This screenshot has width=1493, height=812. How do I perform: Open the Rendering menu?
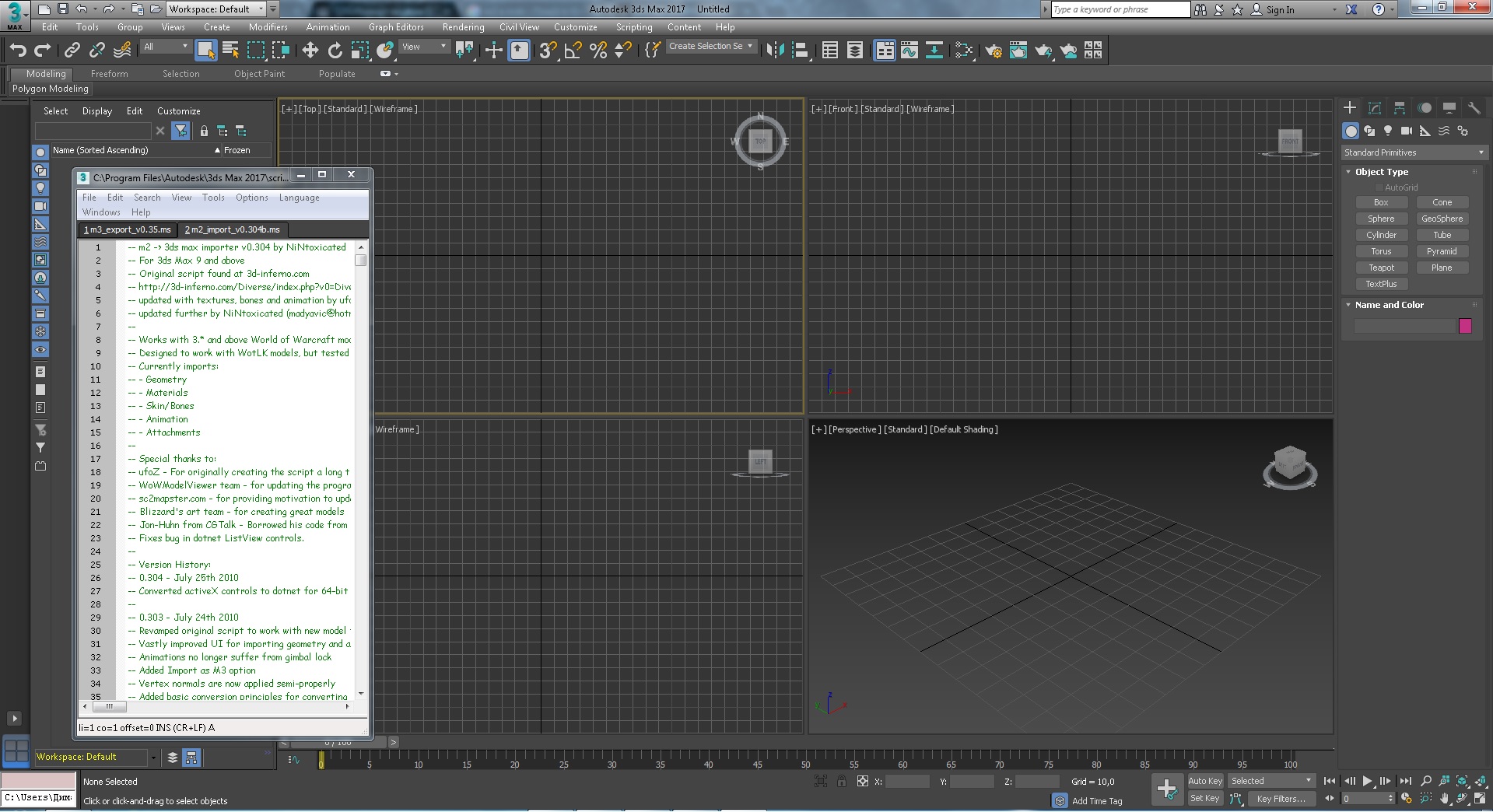point(463,27)
